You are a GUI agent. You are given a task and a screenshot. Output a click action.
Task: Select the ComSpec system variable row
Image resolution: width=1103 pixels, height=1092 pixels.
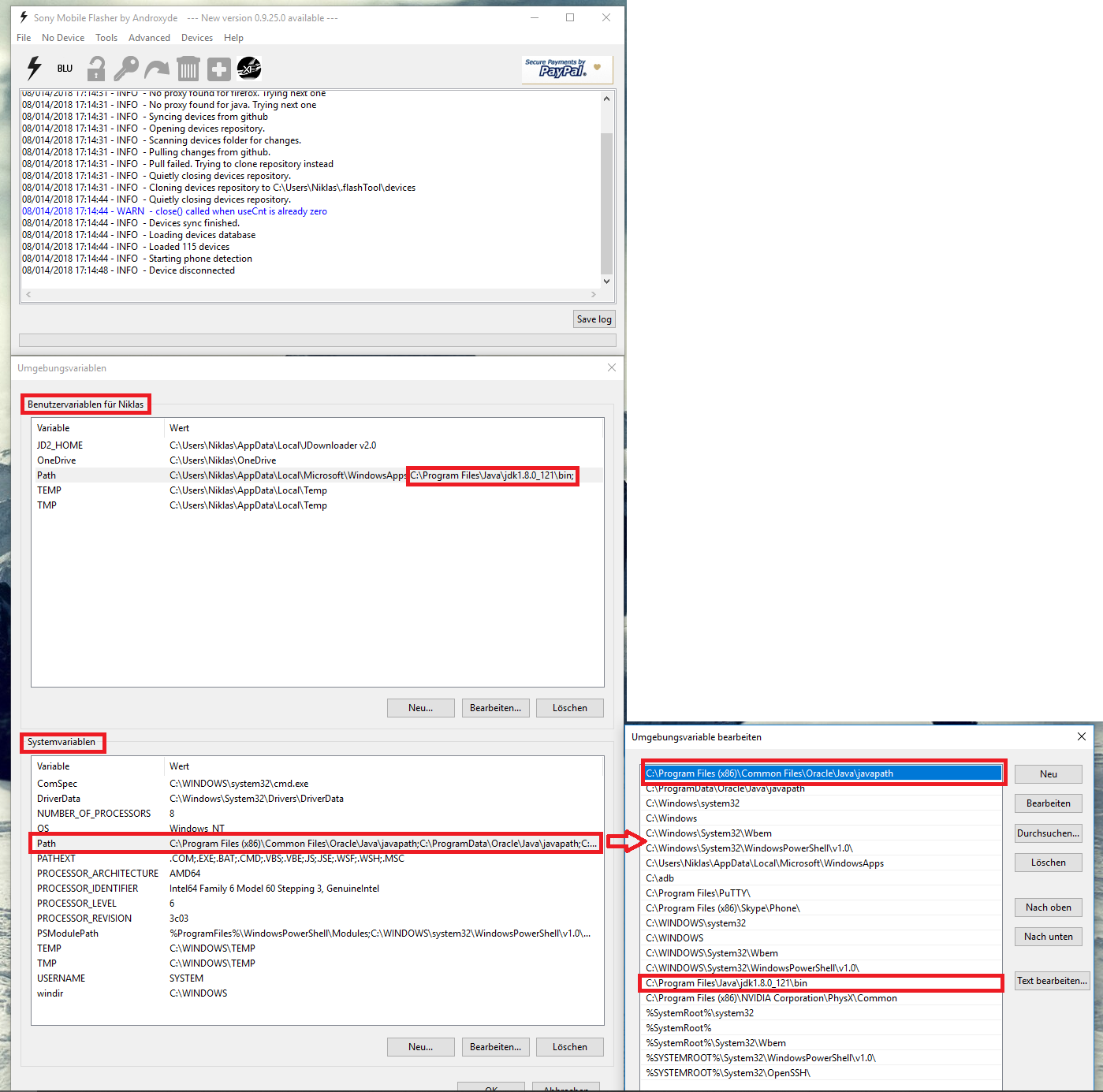pyautogui.click(x=317, y=784)
